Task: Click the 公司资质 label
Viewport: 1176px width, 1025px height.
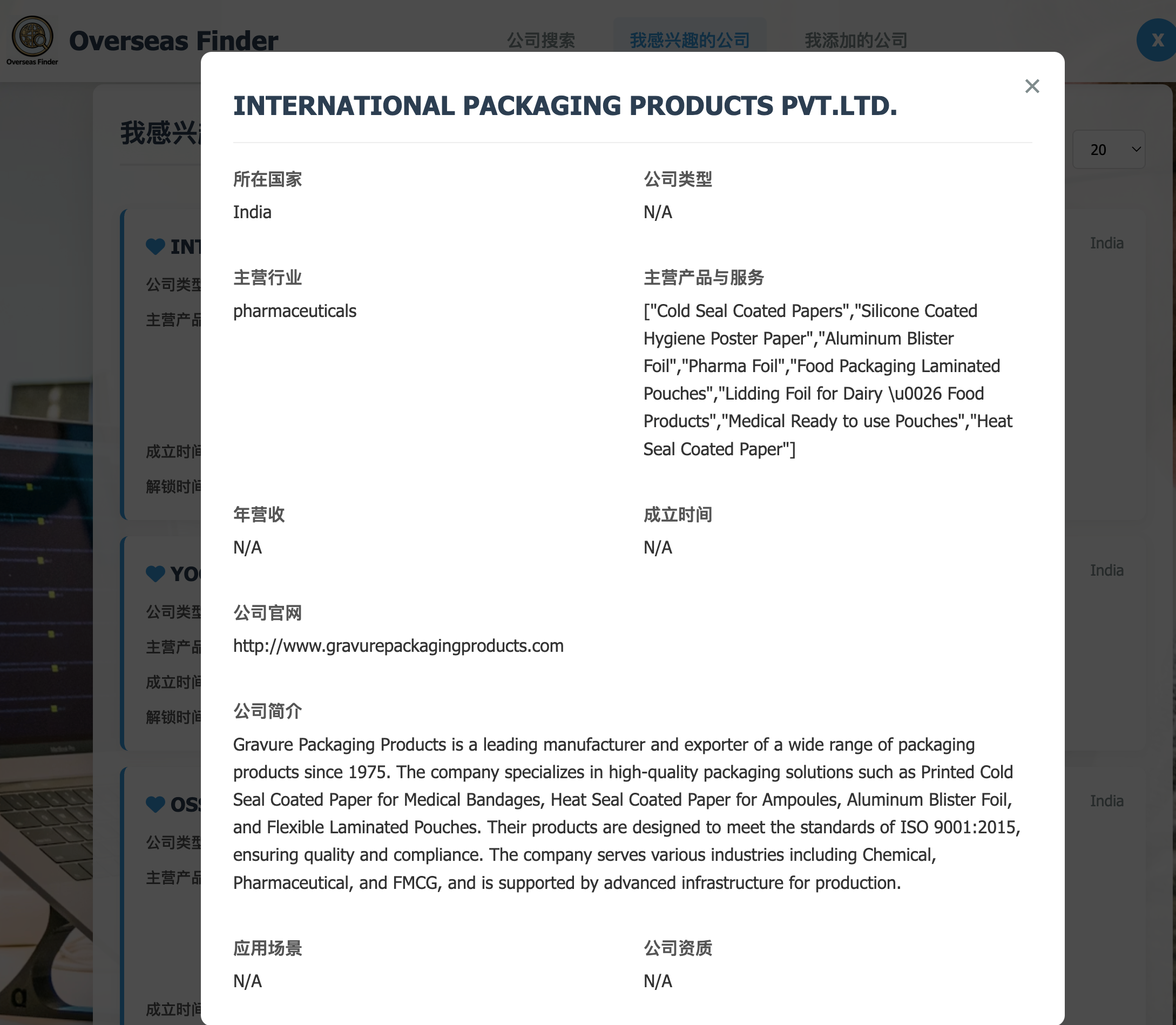Action: click(x=678, y=948)
